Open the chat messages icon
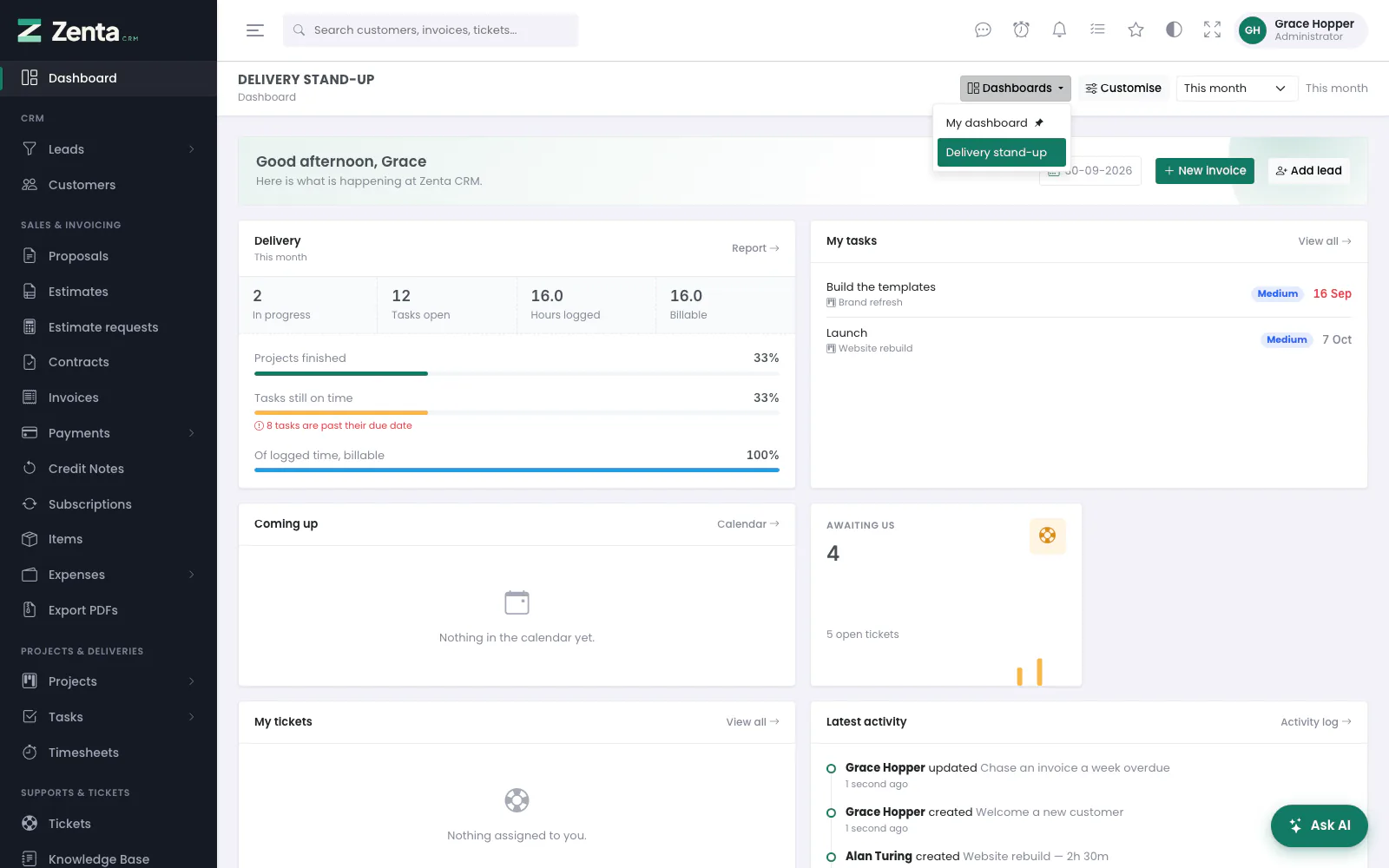1389x868 pixels. coord(983,30)
